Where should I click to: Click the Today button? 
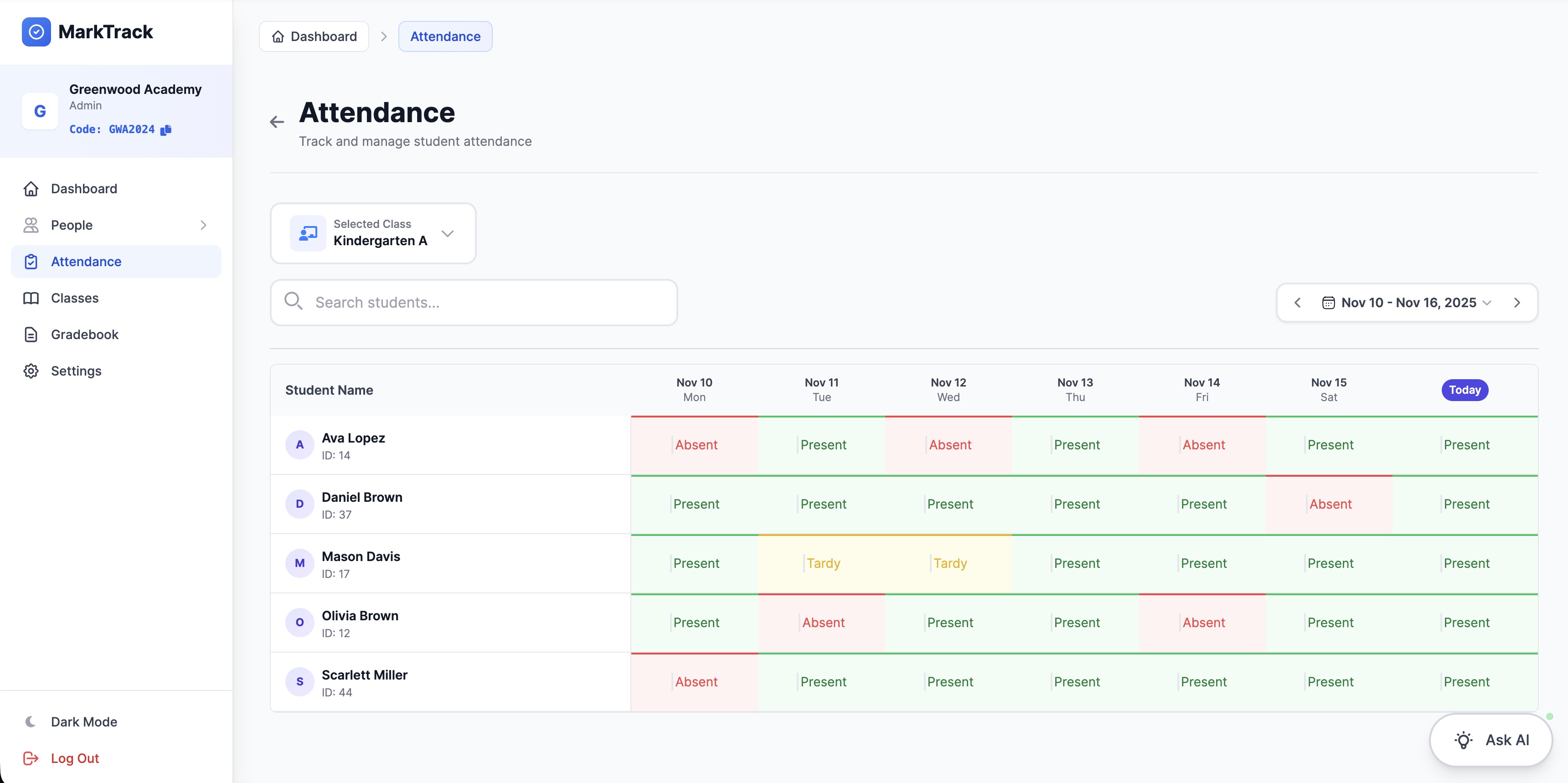[1465, 389]
